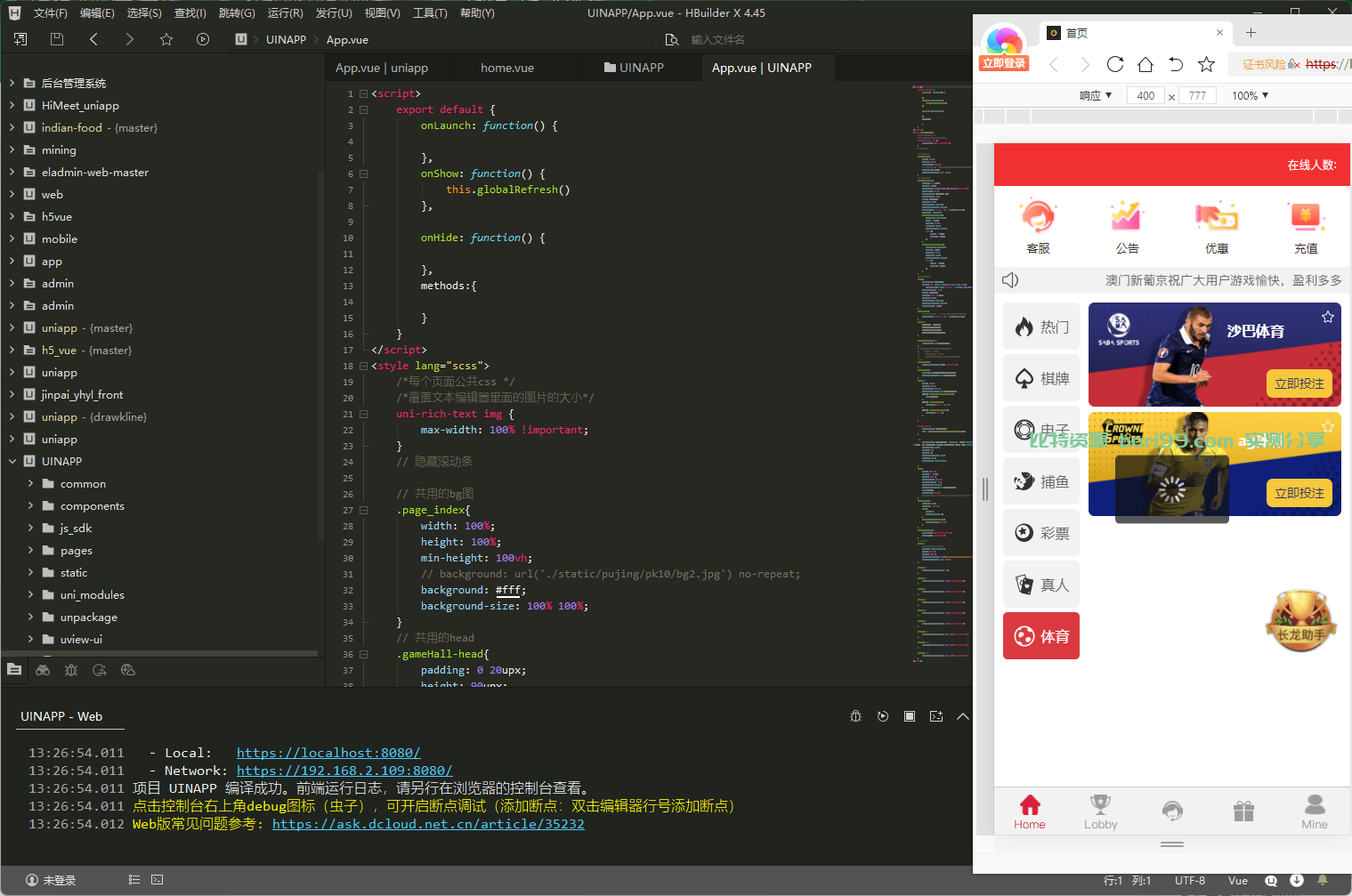Click the new file icon in HBuilder toolbar
This screenshot has height=896, width=1352.
click(20, 39)
